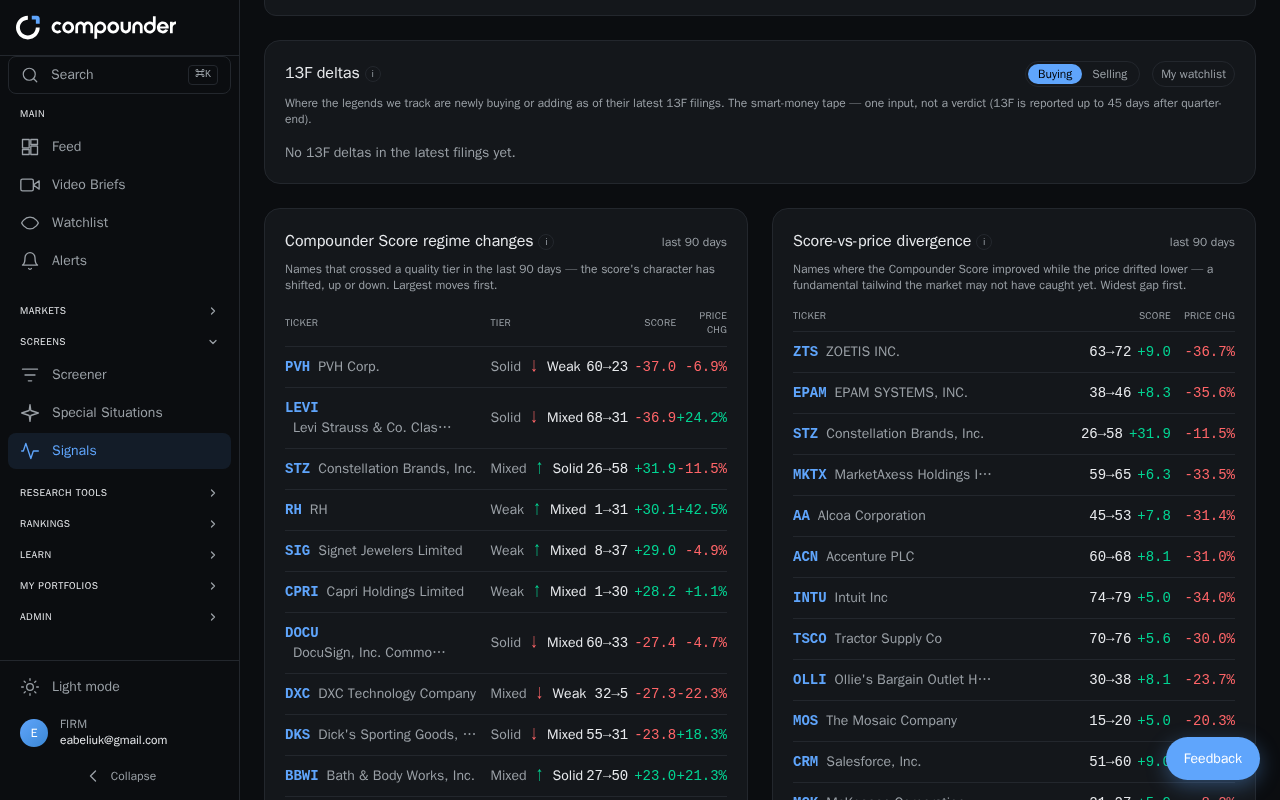Select the Selling filter
This screenshot has width=1280, height=800.
(1109, 74)
